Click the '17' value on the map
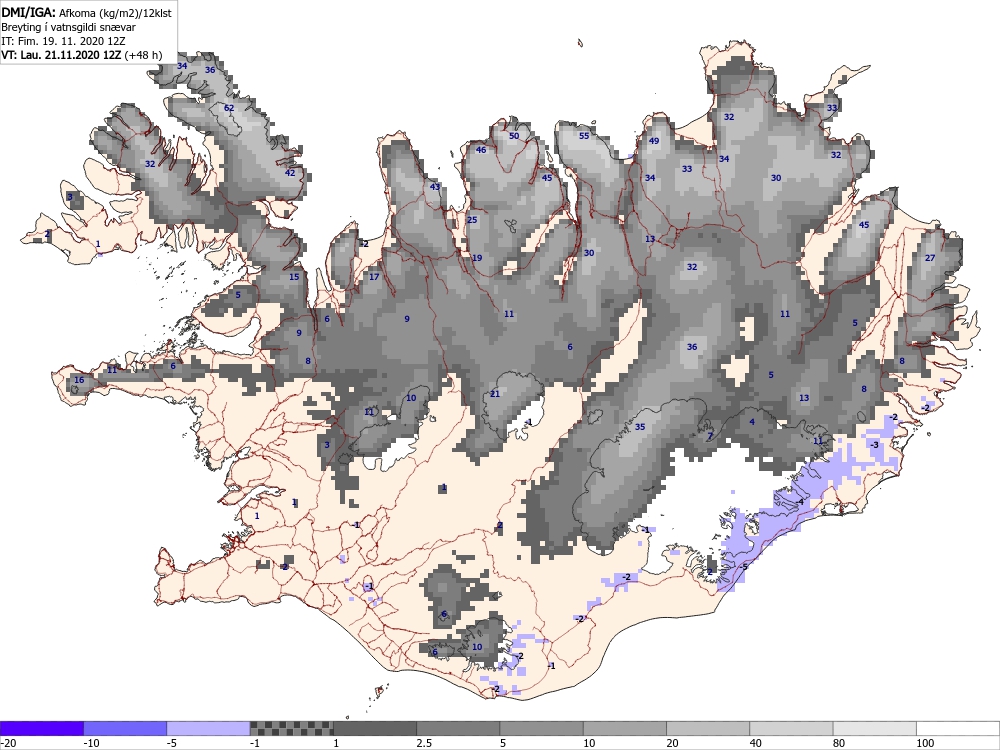This screenshot has height=750, width=1000. pyautogui.click(x=374, y=277)
